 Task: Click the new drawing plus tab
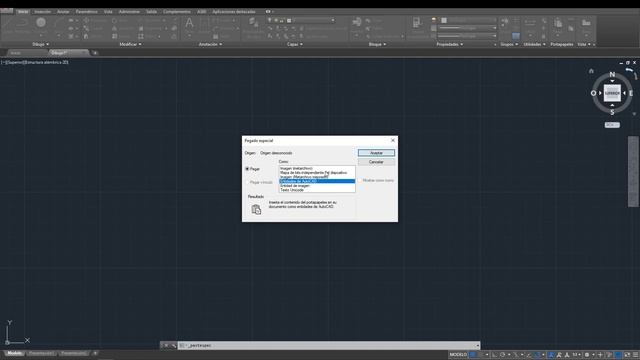tap(95, 53)
